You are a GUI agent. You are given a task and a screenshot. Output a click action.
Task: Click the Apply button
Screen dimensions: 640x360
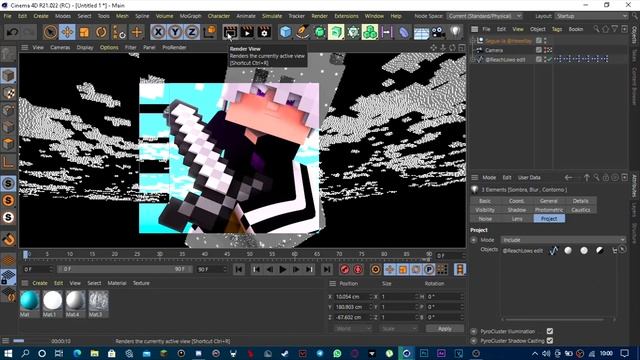444,329
